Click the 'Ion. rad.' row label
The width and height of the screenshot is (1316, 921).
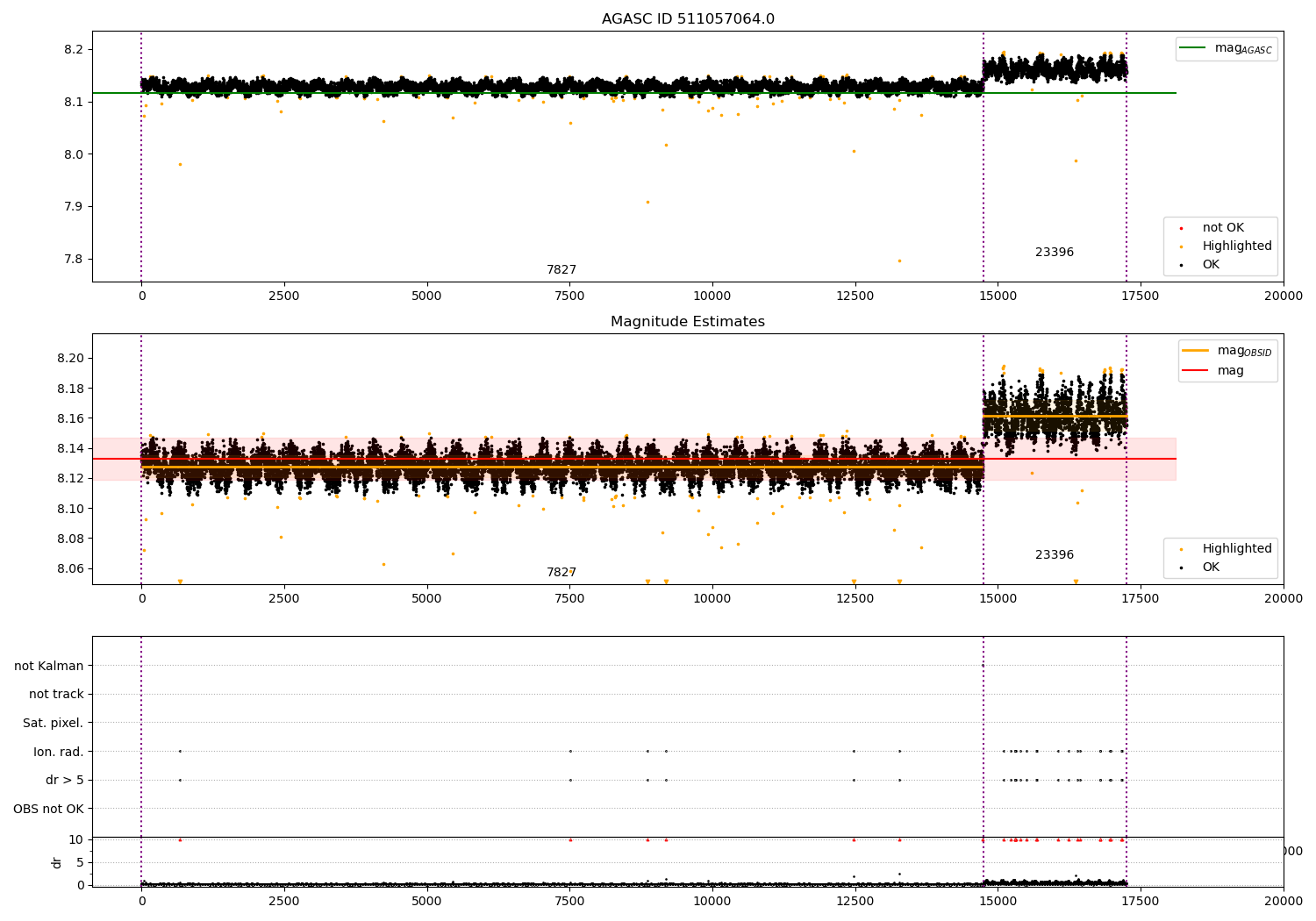click(59, 752)
